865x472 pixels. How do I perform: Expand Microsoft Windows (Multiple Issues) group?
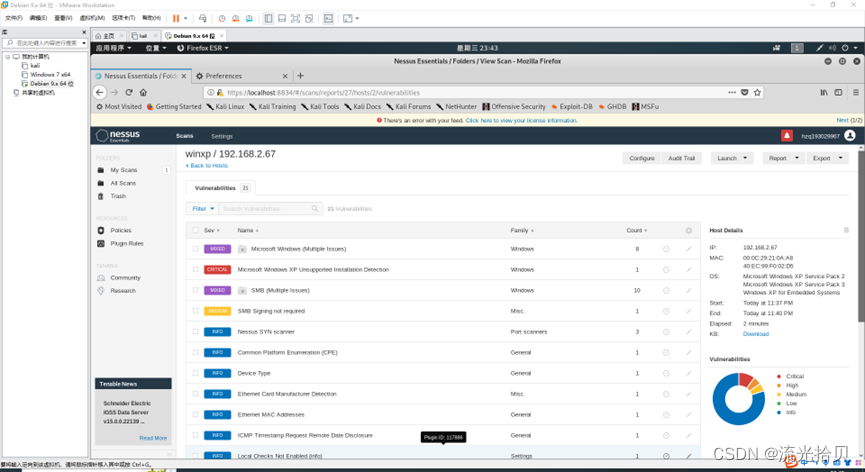click(x=242, y=249)
